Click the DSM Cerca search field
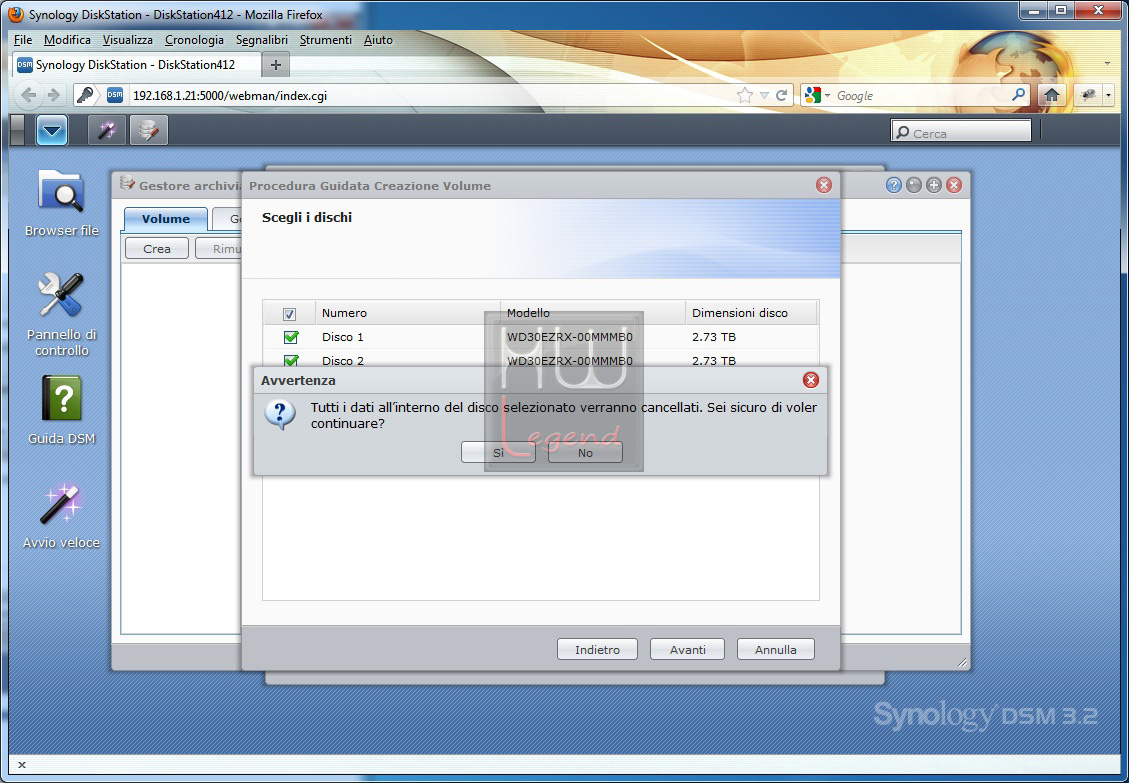 point(961,133)
